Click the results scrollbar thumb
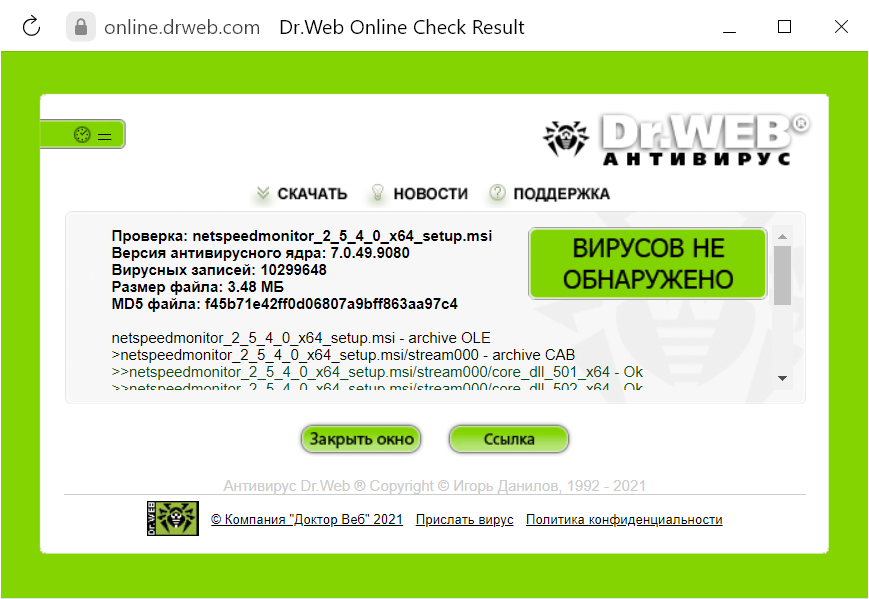 point(783,275)
